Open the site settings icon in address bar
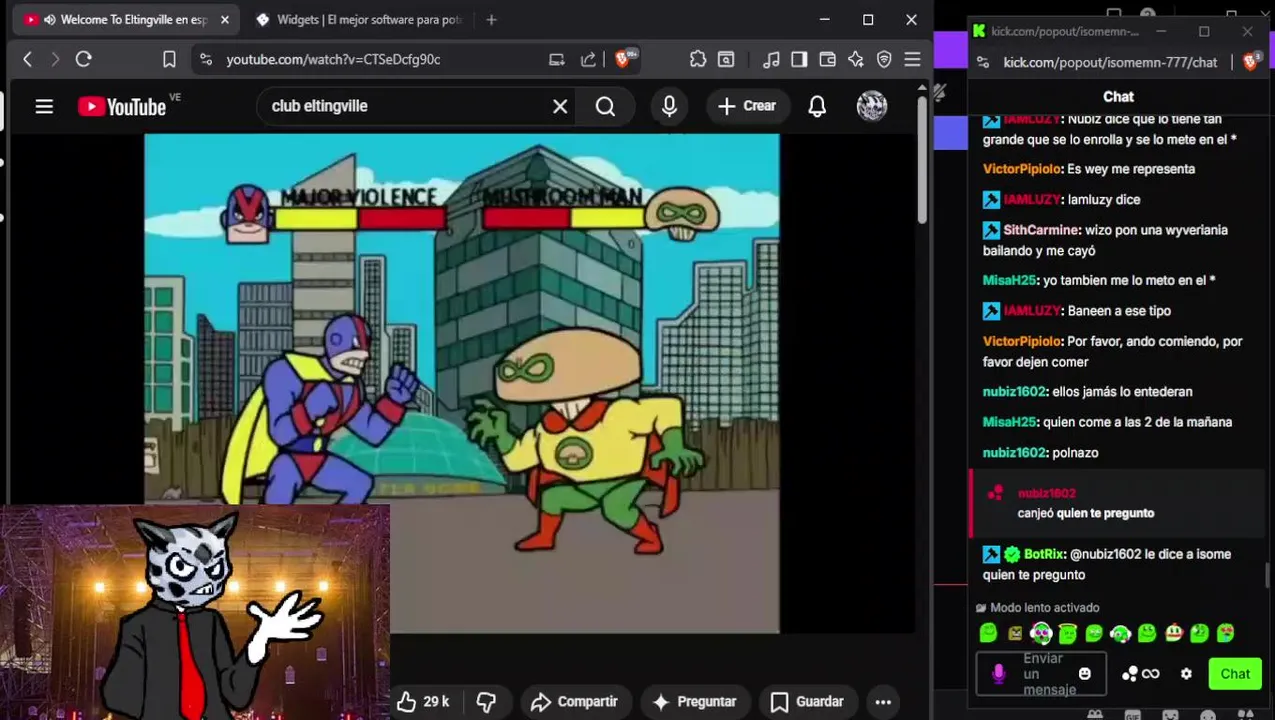This screenshot has width=1275, height=720. [205, 60]
